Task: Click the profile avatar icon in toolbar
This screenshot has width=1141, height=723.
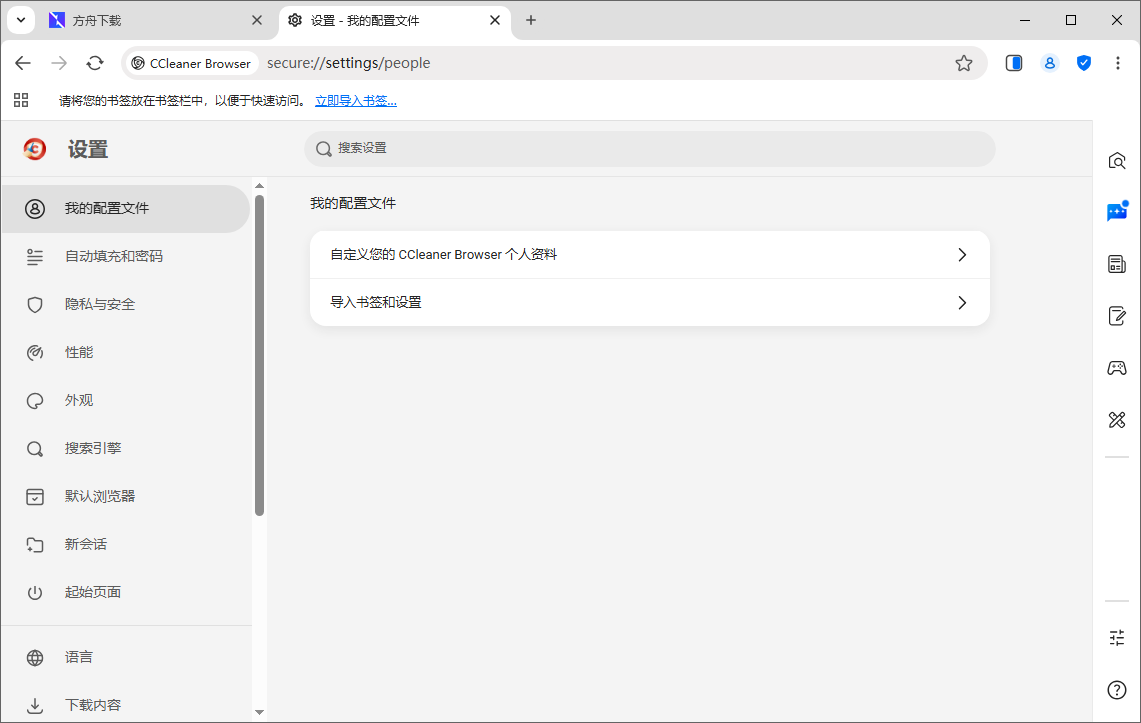Action: (1049, 62)
